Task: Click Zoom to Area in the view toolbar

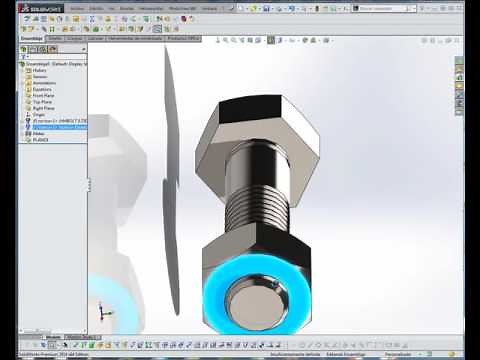Action: pyautogui.click(x=234, y=40)
